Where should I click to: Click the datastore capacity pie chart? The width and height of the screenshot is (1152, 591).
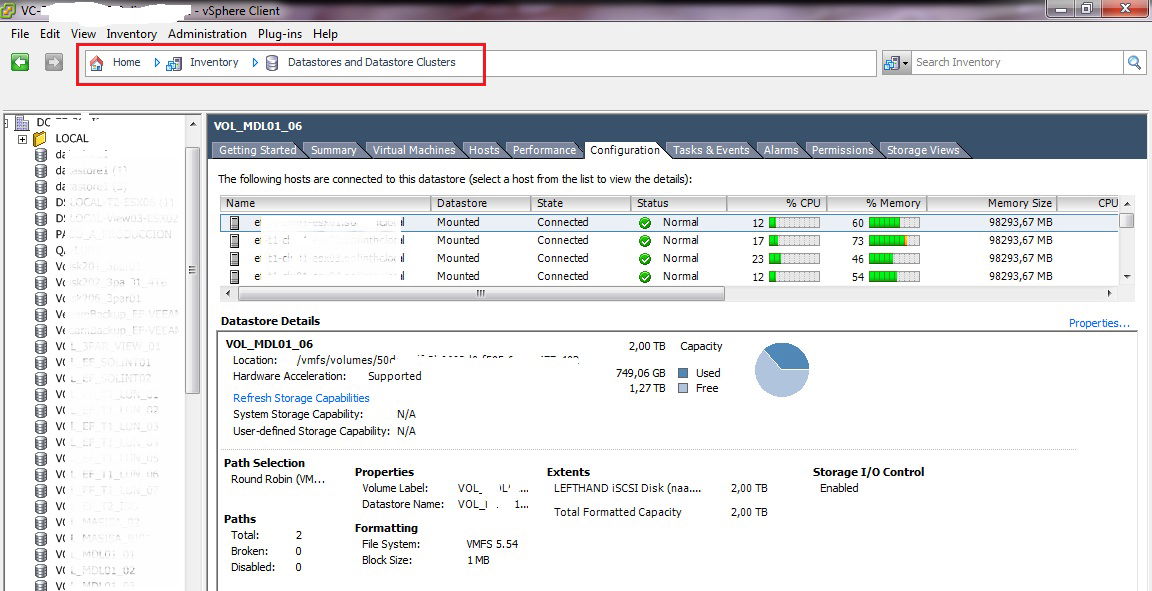(x=782, y=370)
